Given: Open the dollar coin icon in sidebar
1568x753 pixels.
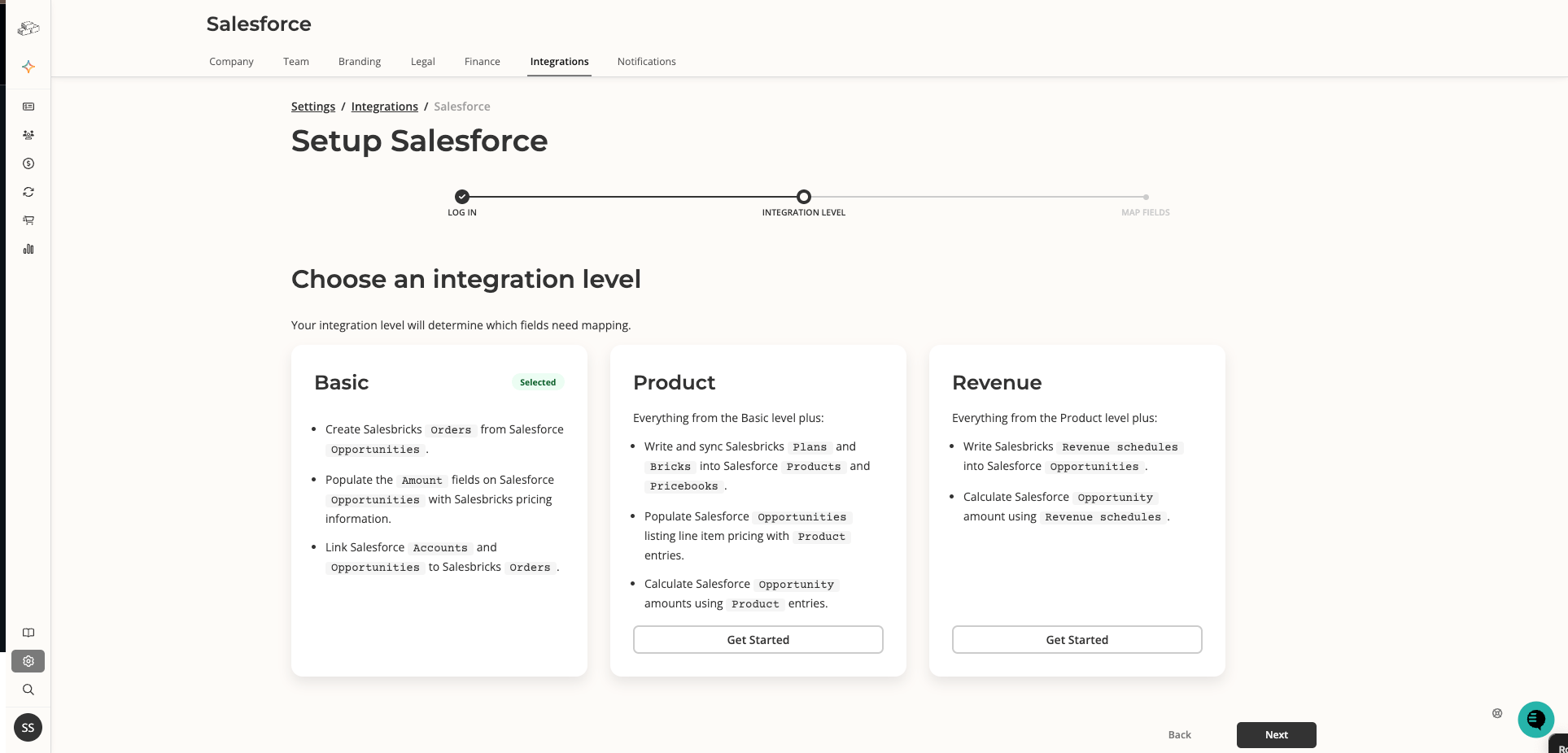Looking at the screenshot, I should click(28, 163).
